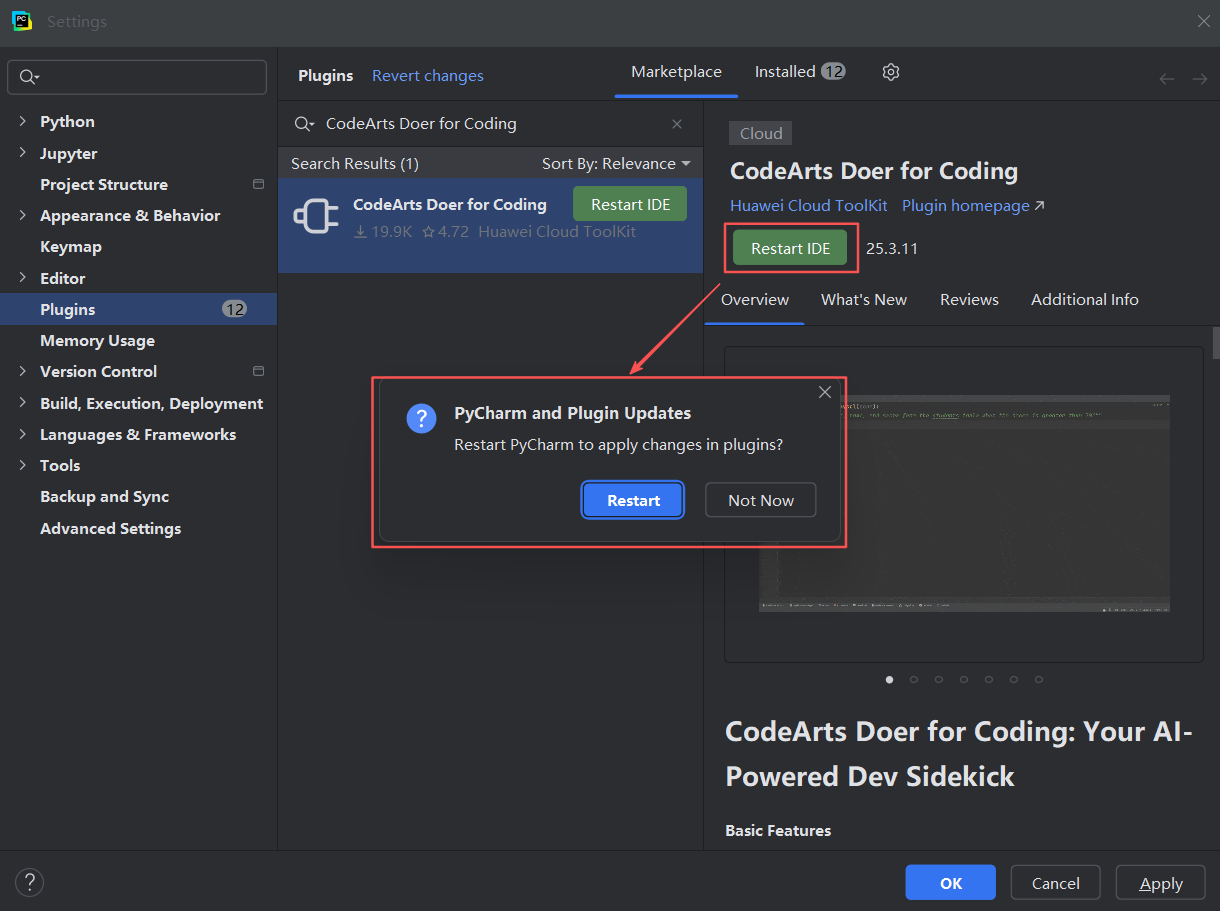The width and height of the screenshot is (1220, 911).
Task: Click the plugin description scrollbar
Action: [1216, 342]
